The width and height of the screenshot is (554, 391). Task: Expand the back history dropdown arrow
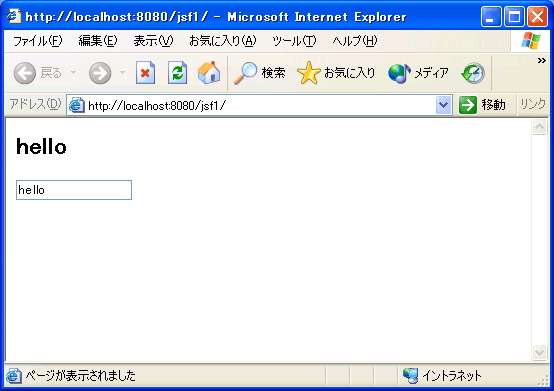click(x=73, y=73)
